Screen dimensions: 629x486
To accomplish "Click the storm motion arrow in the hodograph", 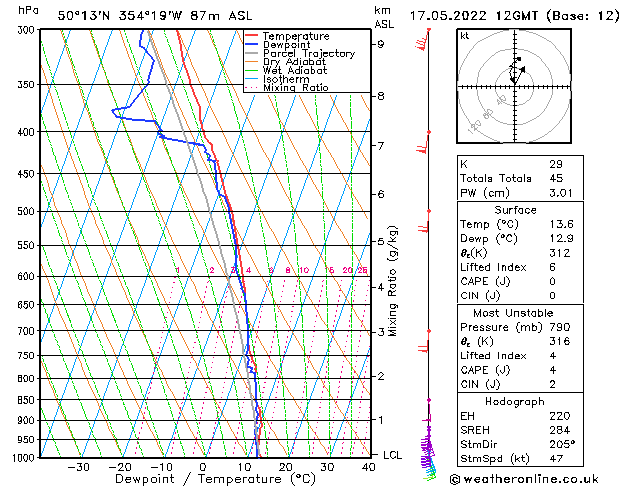I will tap(519, 76).
